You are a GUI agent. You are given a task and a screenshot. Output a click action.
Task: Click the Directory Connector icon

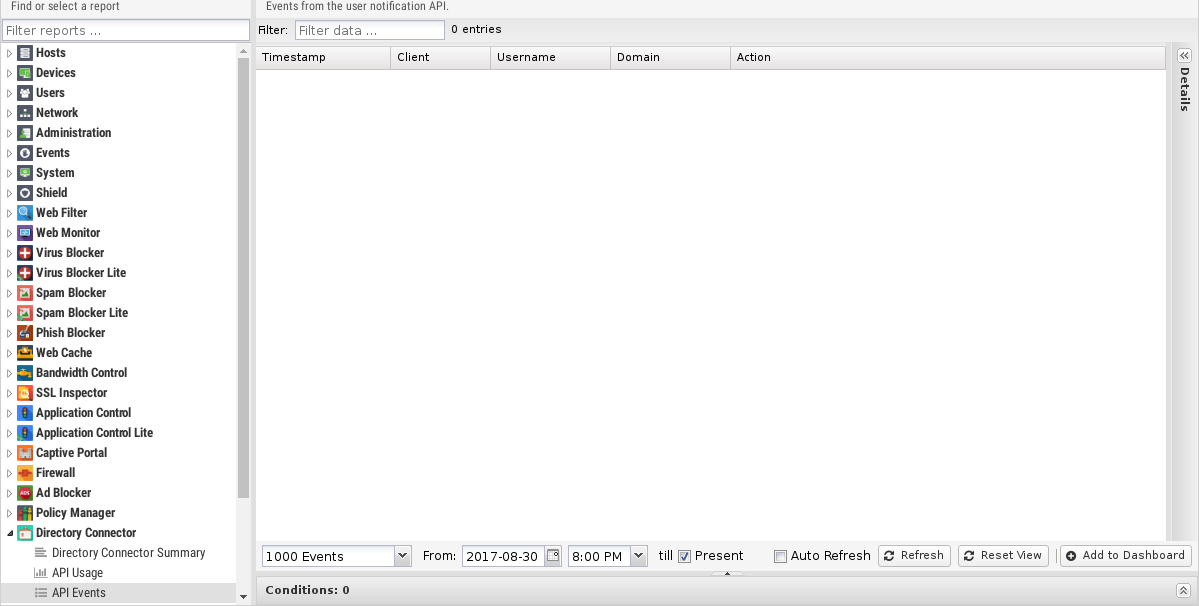[x=24, y=533]
